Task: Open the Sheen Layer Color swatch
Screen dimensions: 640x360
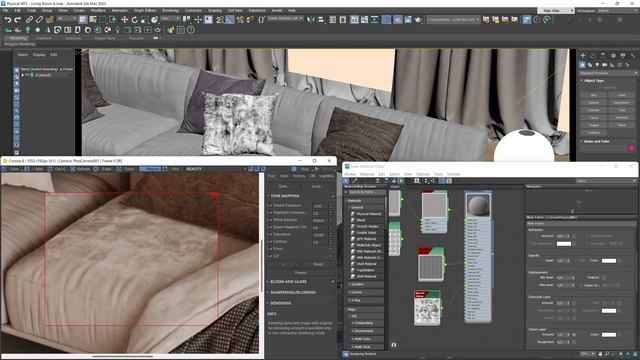Action: [609, 335]
